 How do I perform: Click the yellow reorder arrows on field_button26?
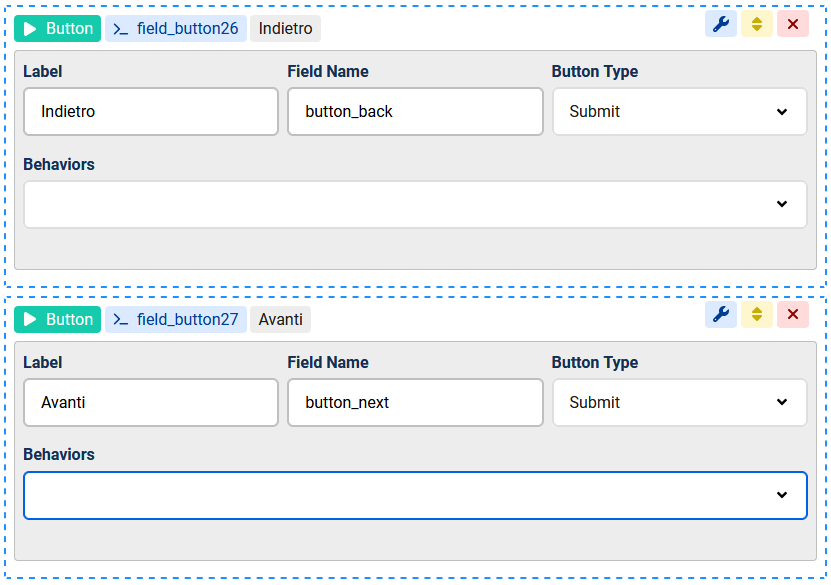click(757, 24)
